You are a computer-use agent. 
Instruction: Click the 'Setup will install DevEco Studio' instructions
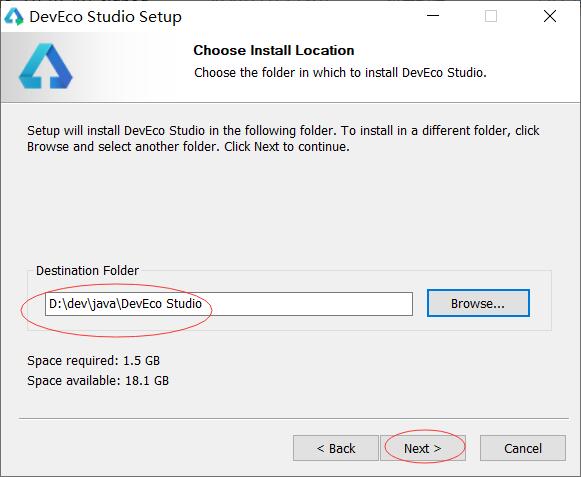tap(283, 139)
